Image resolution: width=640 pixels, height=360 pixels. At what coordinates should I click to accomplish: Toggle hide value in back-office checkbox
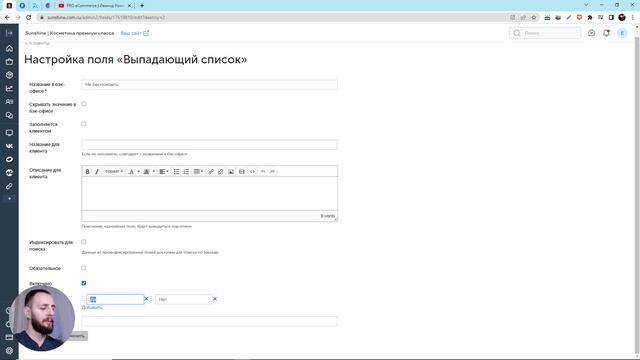tap(84, 104)
